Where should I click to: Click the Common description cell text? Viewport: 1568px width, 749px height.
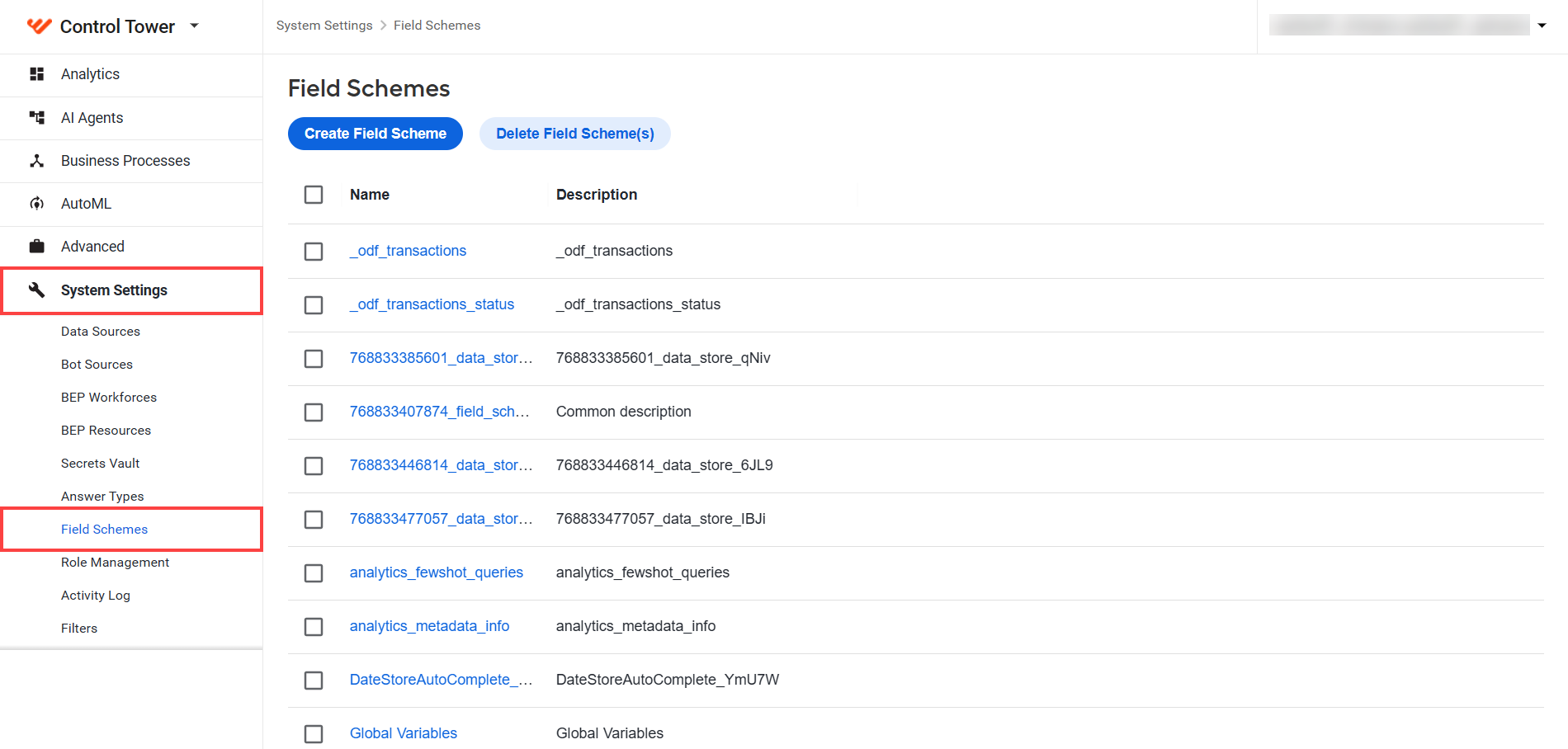tap(624, 412)
